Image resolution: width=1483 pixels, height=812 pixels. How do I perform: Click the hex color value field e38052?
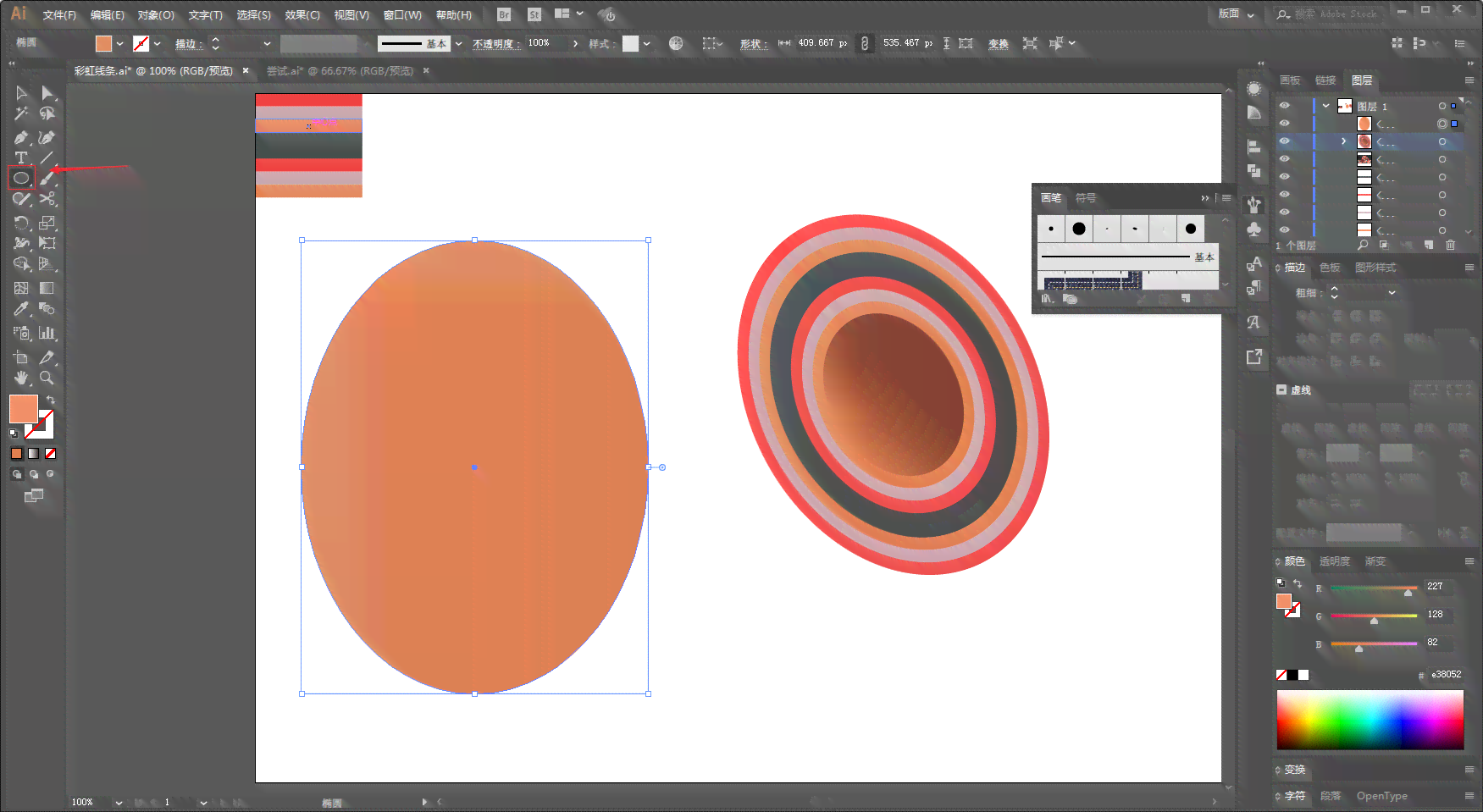pyautogui.click(x=1447, y=675)
